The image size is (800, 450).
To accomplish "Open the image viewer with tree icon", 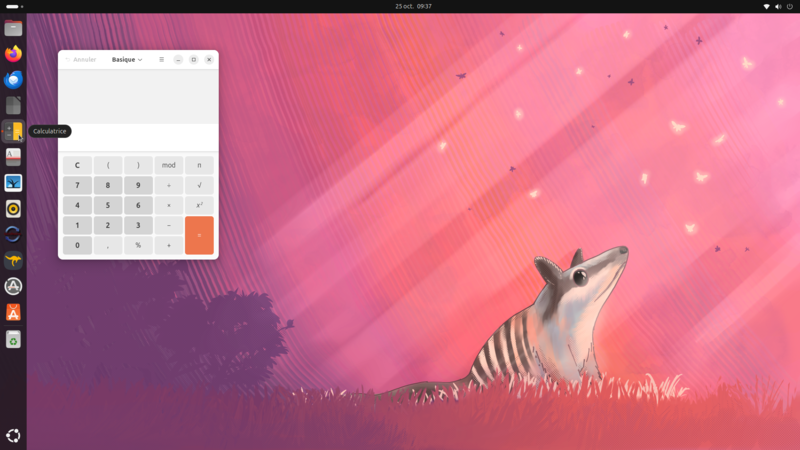I will 13,183.
